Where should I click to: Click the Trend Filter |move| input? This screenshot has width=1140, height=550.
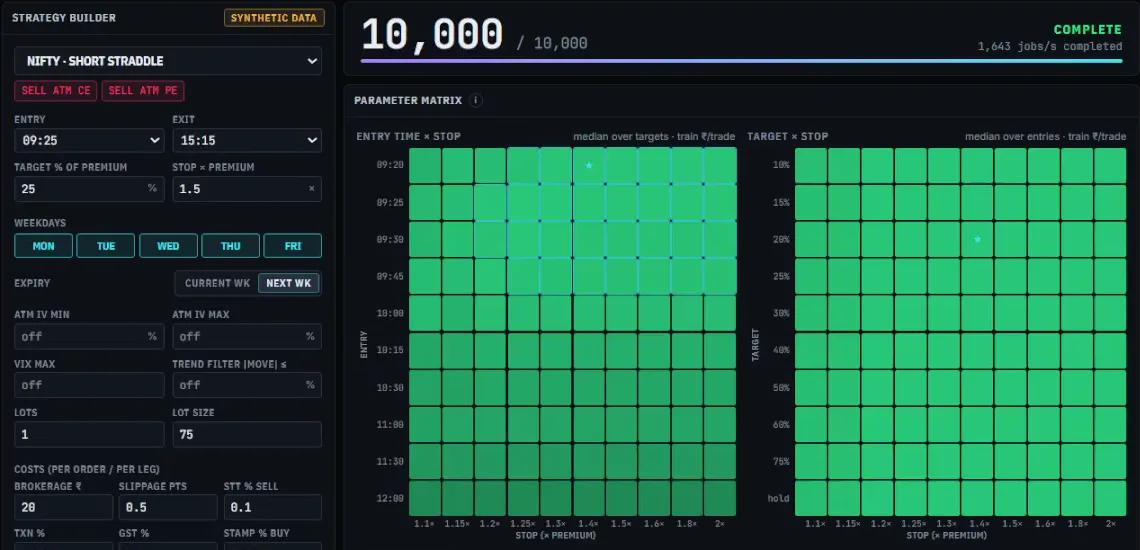click(247, 385)
